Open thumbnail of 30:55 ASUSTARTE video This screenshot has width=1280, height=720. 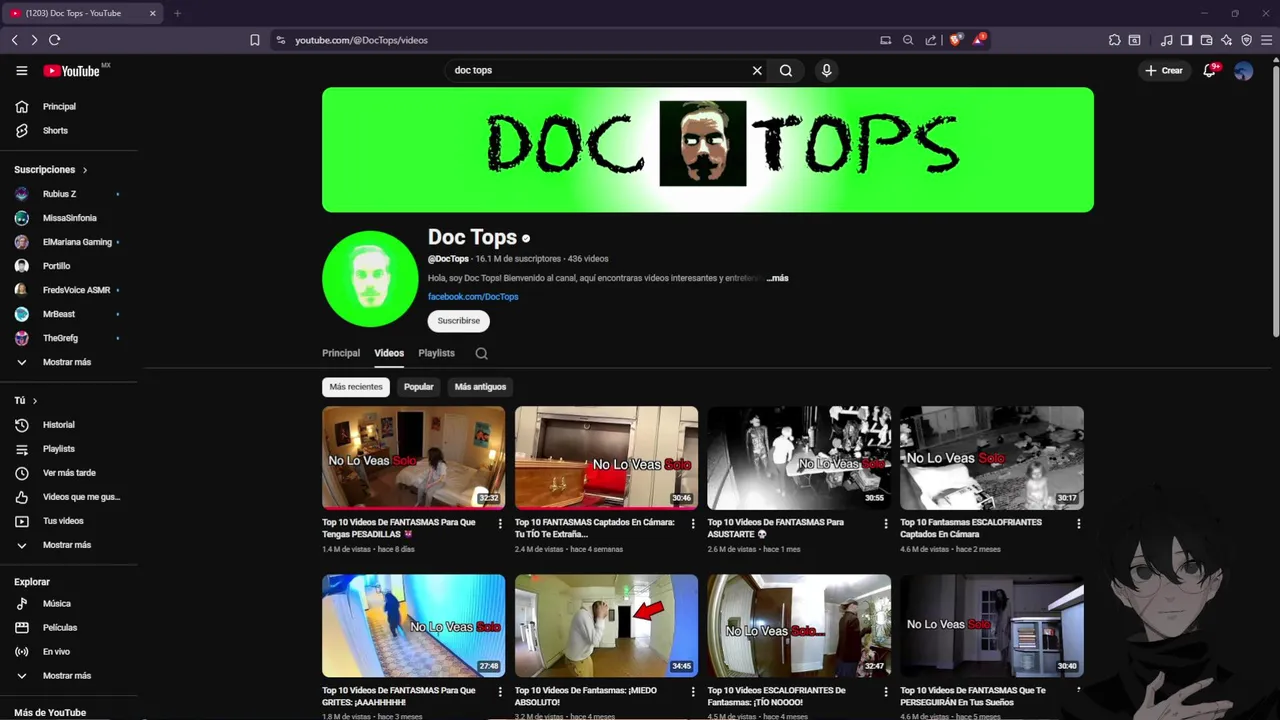799,458
